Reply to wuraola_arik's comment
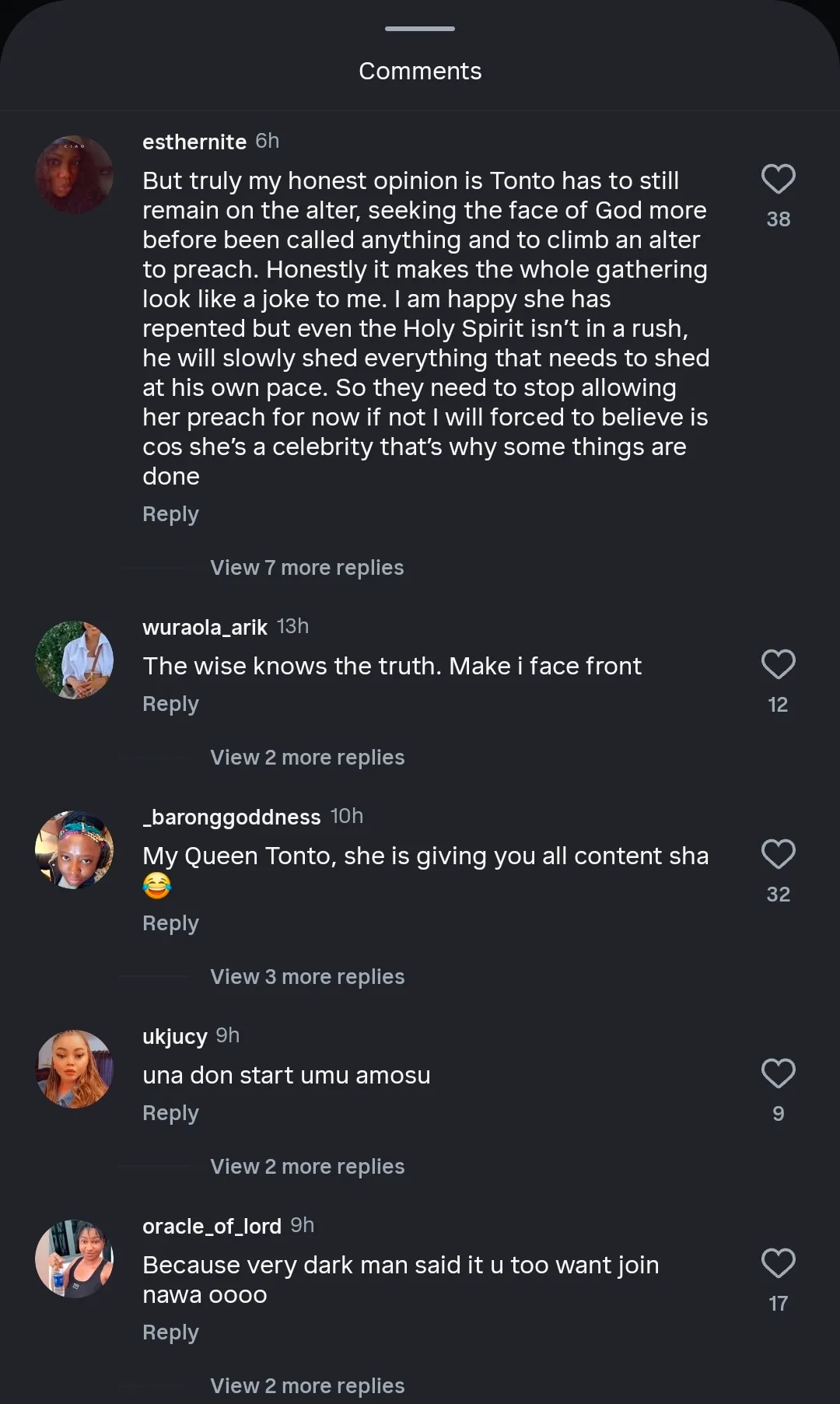The height and width of the screenshot is (1404, 840). pos(170,705)
